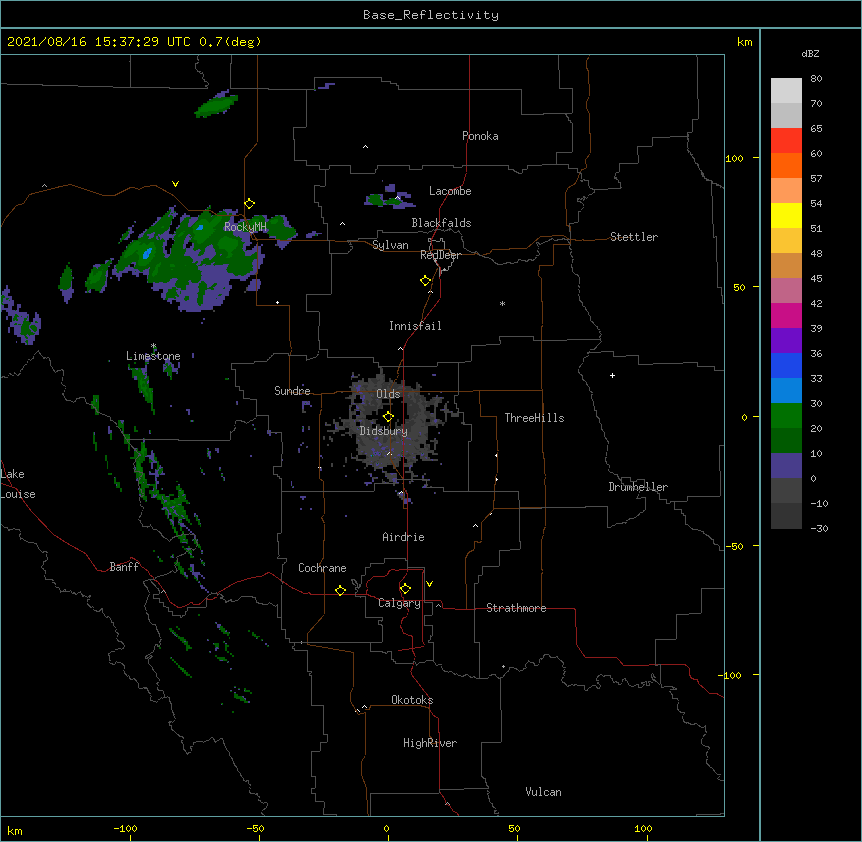Screen dimensions: 862x842
Task: Click the RedDeer label
Action: click(x=440, y=255)
